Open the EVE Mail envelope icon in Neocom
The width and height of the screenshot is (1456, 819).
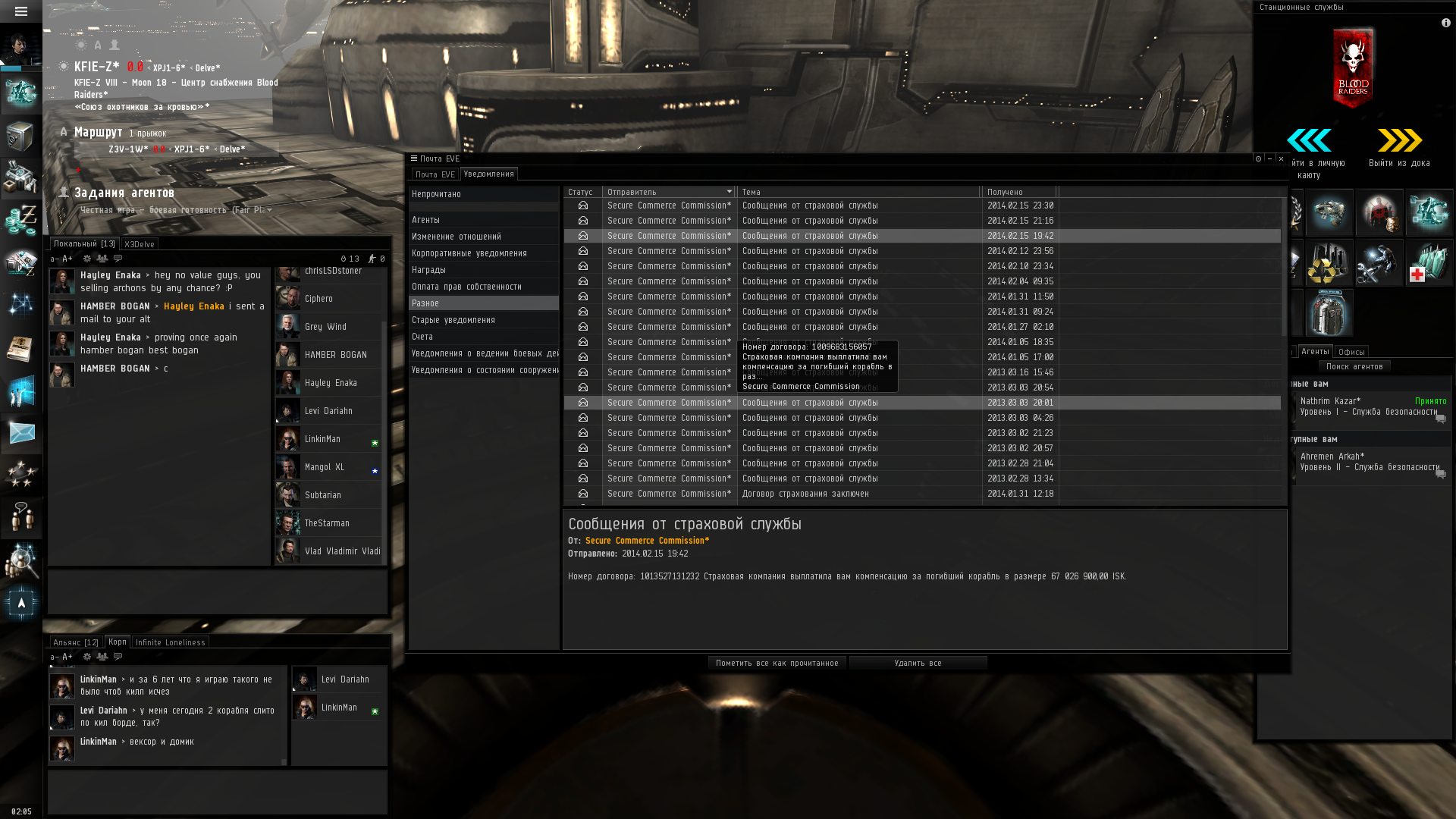[x=20, y=433]
